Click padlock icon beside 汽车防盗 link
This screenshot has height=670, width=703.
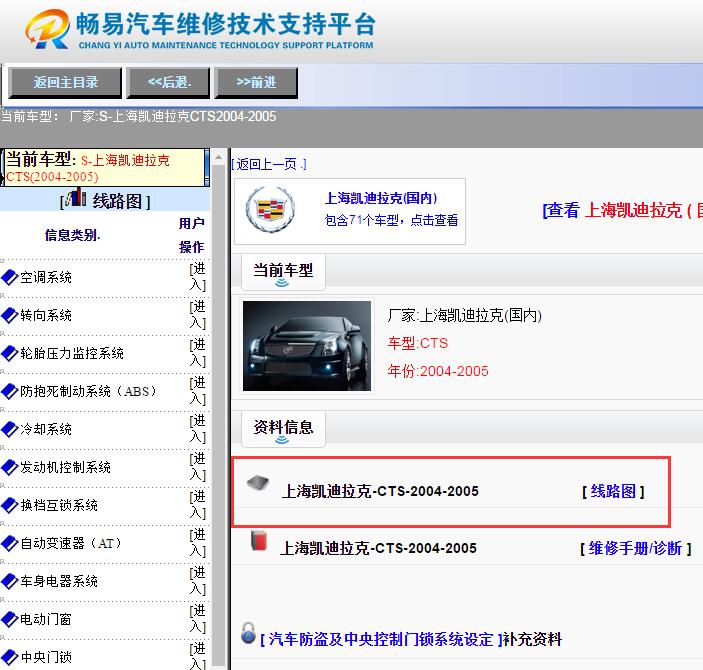tap(248, 633)
